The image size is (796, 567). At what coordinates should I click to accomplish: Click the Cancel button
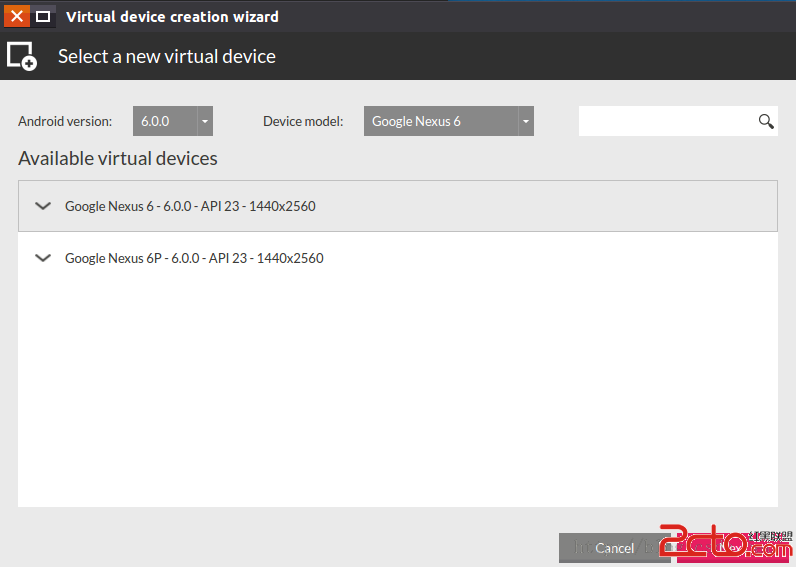(x=614, y=548)
